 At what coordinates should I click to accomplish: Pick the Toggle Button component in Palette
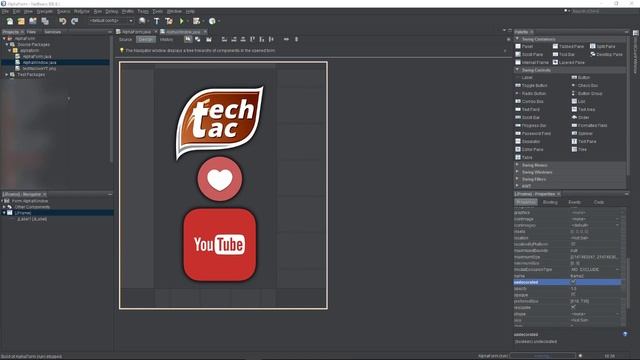coord(531,86)
